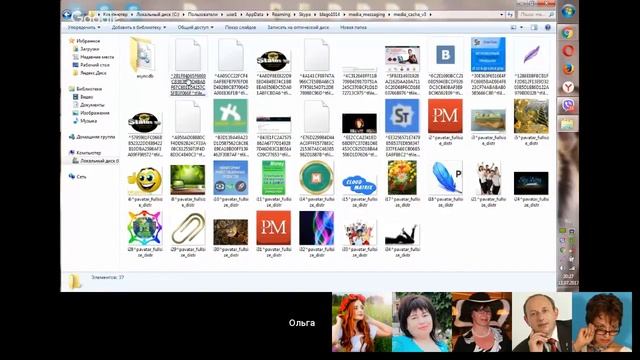Select the green X logo thumbnail
640x360 pixels.
pos(231,116)
